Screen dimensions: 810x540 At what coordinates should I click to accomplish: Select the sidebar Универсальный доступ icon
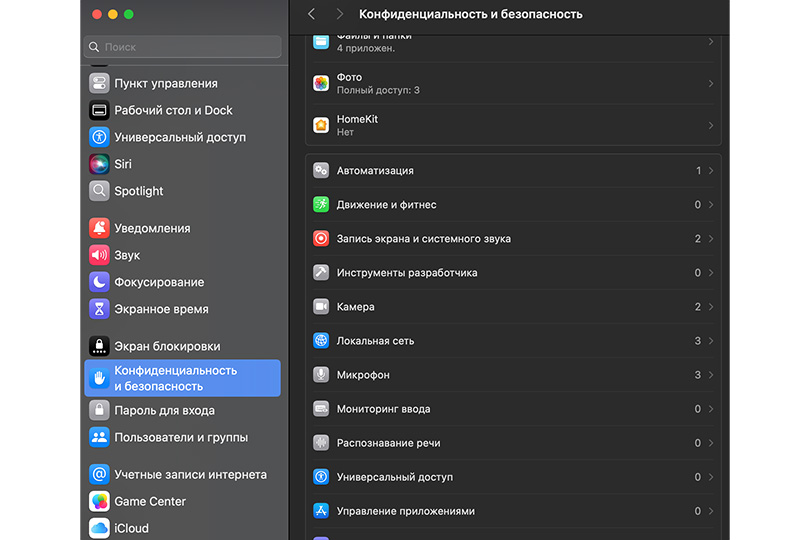pyautogui.click(x=99, y=137)
